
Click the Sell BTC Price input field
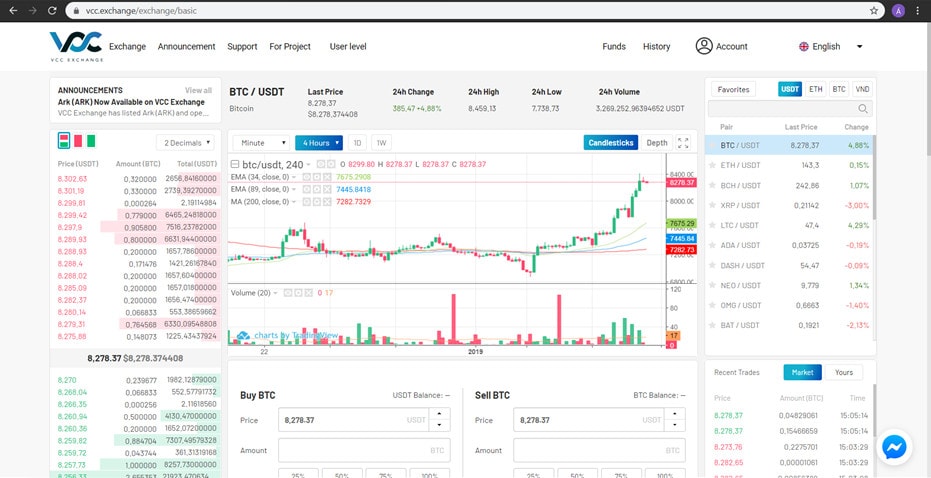tap(589, 420)
